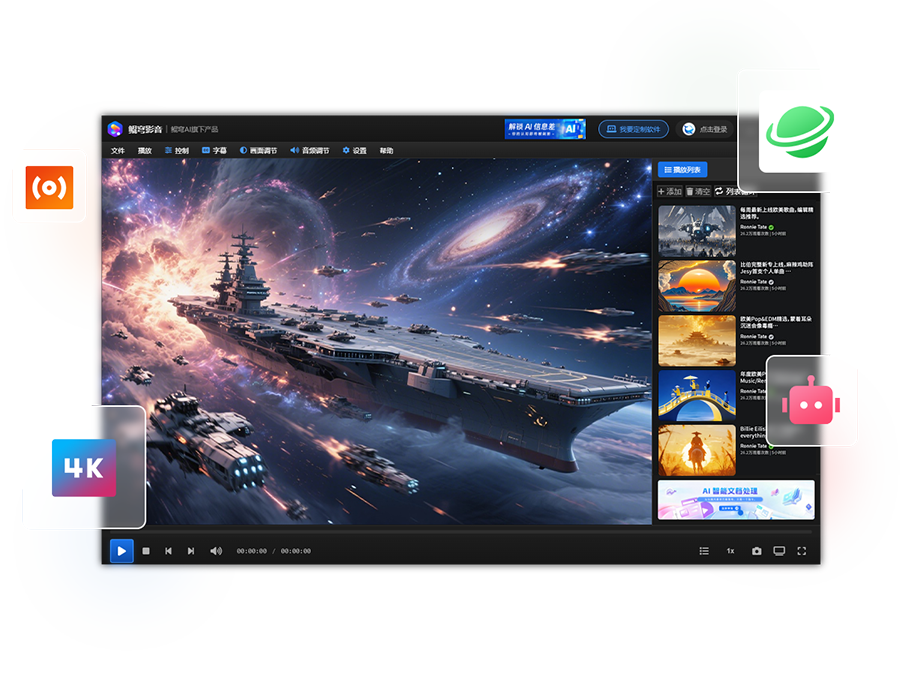Click the screen display mode icon
This screenshot has height=680, width=900.
[x=779, y=551]
